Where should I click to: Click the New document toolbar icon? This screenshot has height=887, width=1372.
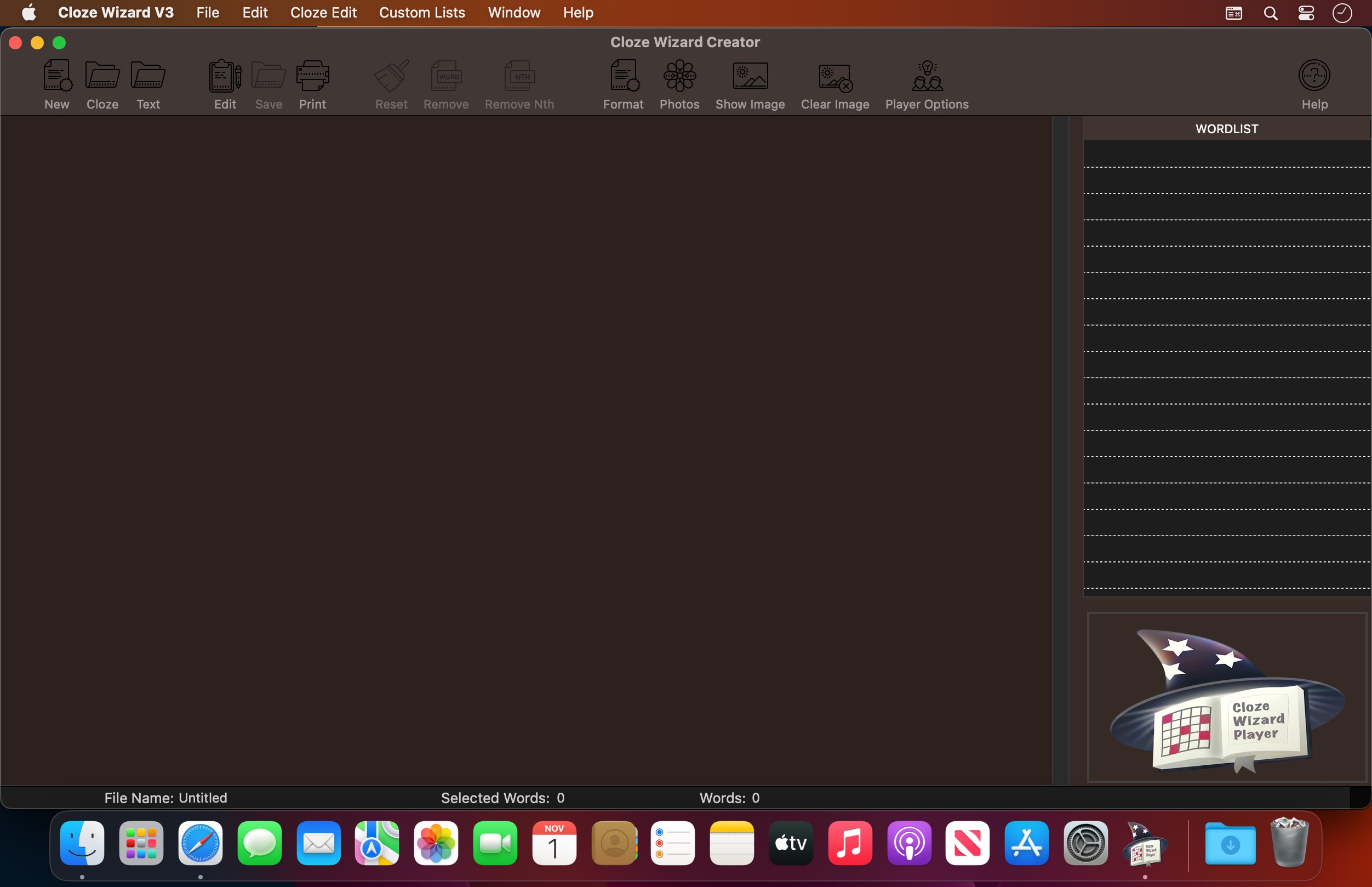(57, 76)
